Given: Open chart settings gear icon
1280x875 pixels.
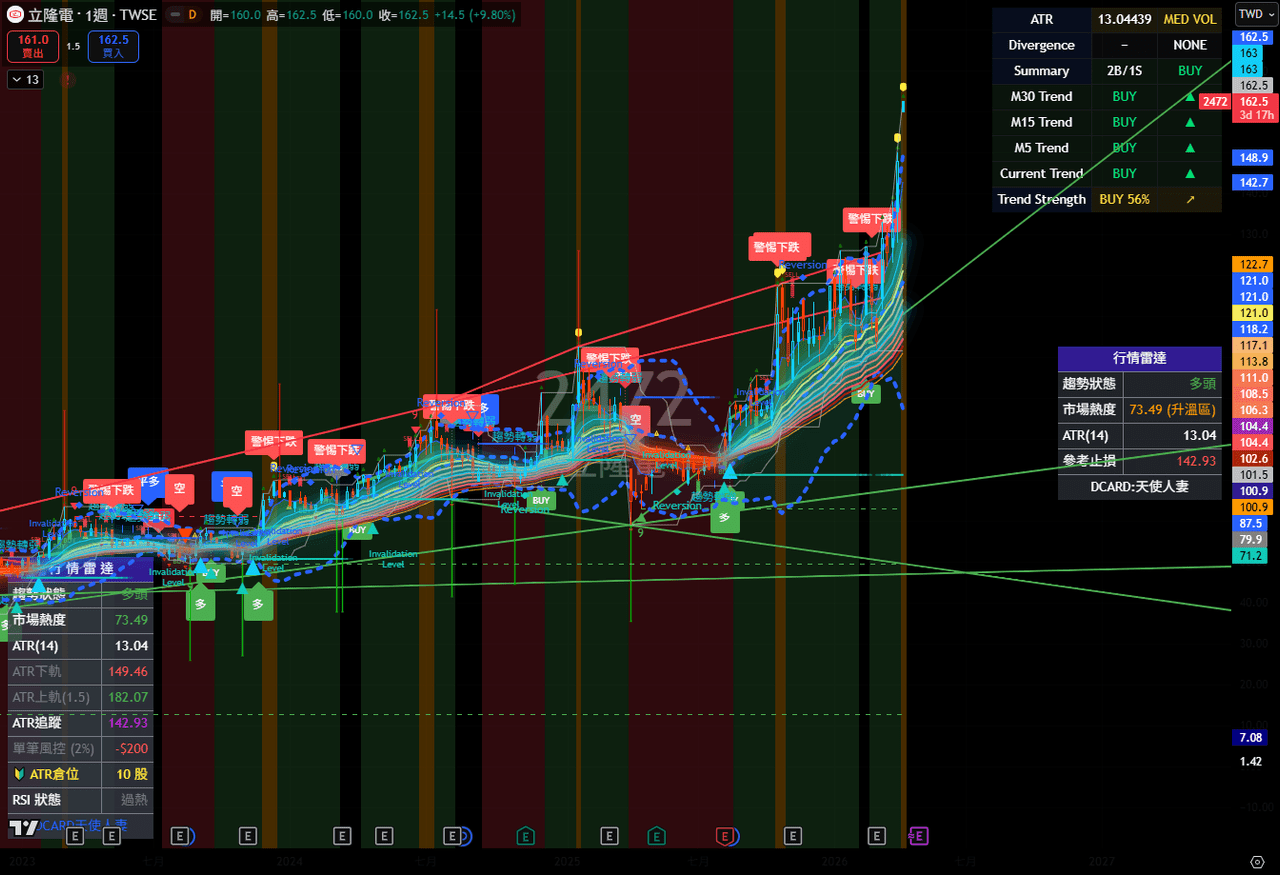Looking at the screenshot, I should (x=1257, y=861).
